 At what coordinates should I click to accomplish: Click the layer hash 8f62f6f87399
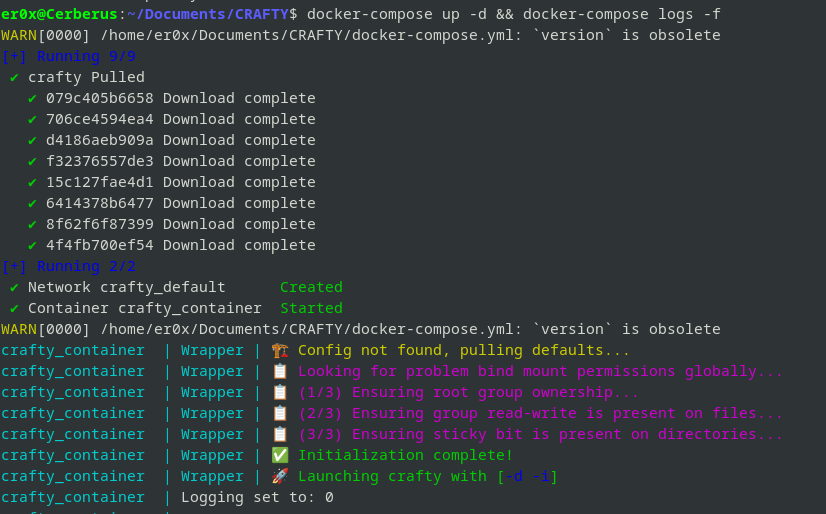[x=100, y=224]
